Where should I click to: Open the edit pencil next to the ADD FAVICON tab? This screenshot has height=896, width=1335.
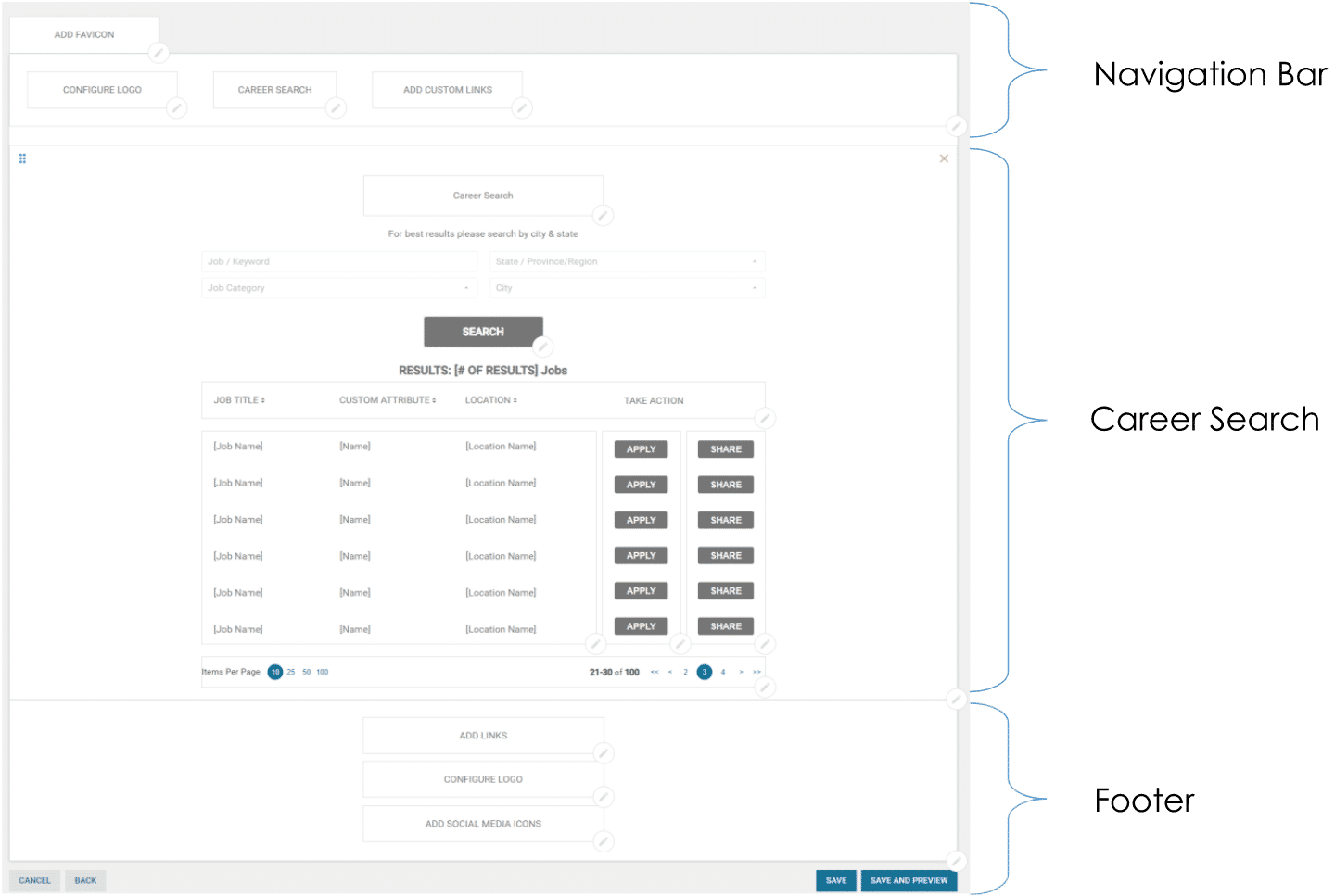click(x=158, y=53)
